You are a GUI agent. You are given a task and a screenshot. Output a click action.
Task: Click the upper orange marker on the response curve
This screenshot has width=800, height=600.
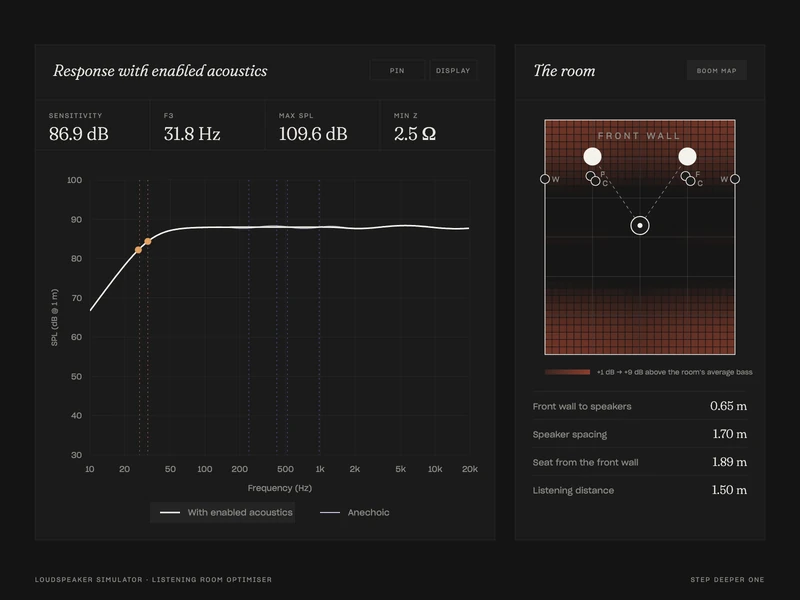click(147, 241)
